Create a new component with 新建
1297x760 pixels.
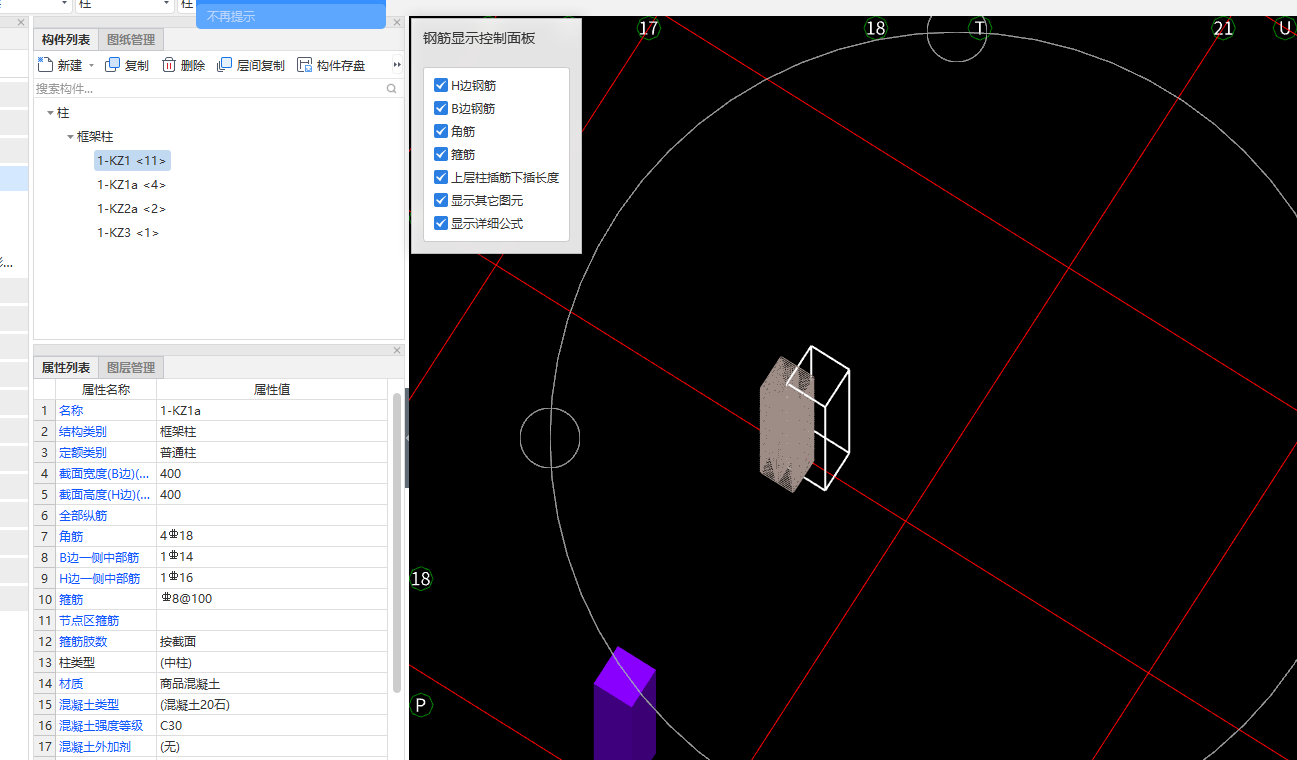pos(60,65)
